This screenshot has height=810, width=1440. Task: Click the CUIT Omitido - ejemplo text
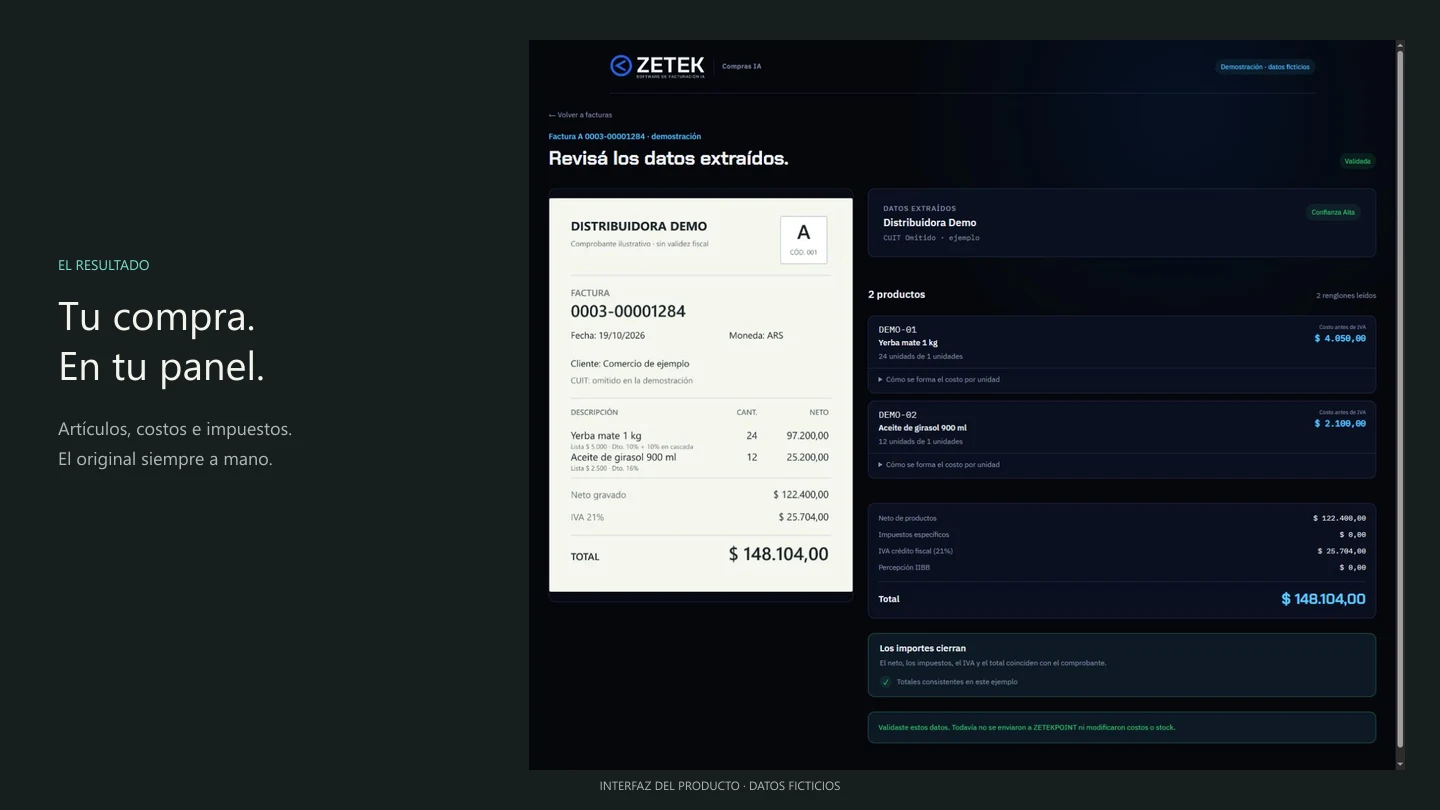931,238
